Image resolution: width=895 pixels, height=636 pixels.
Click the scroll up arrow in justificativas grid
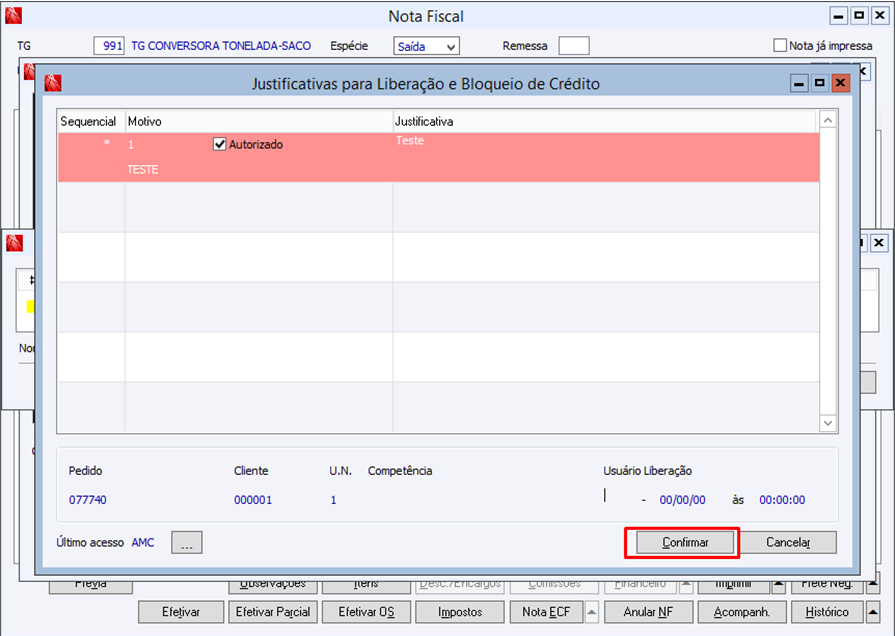pyautogui.click(x=828, y=120)
